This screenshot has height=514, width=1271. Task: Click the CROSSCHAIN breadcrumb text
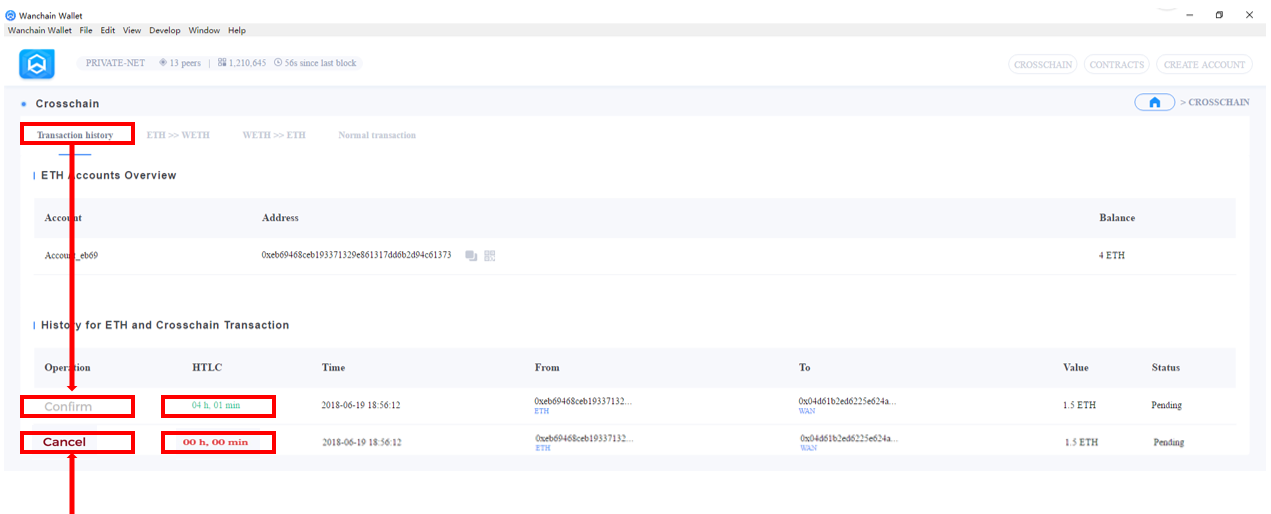tap(1218, 103)
